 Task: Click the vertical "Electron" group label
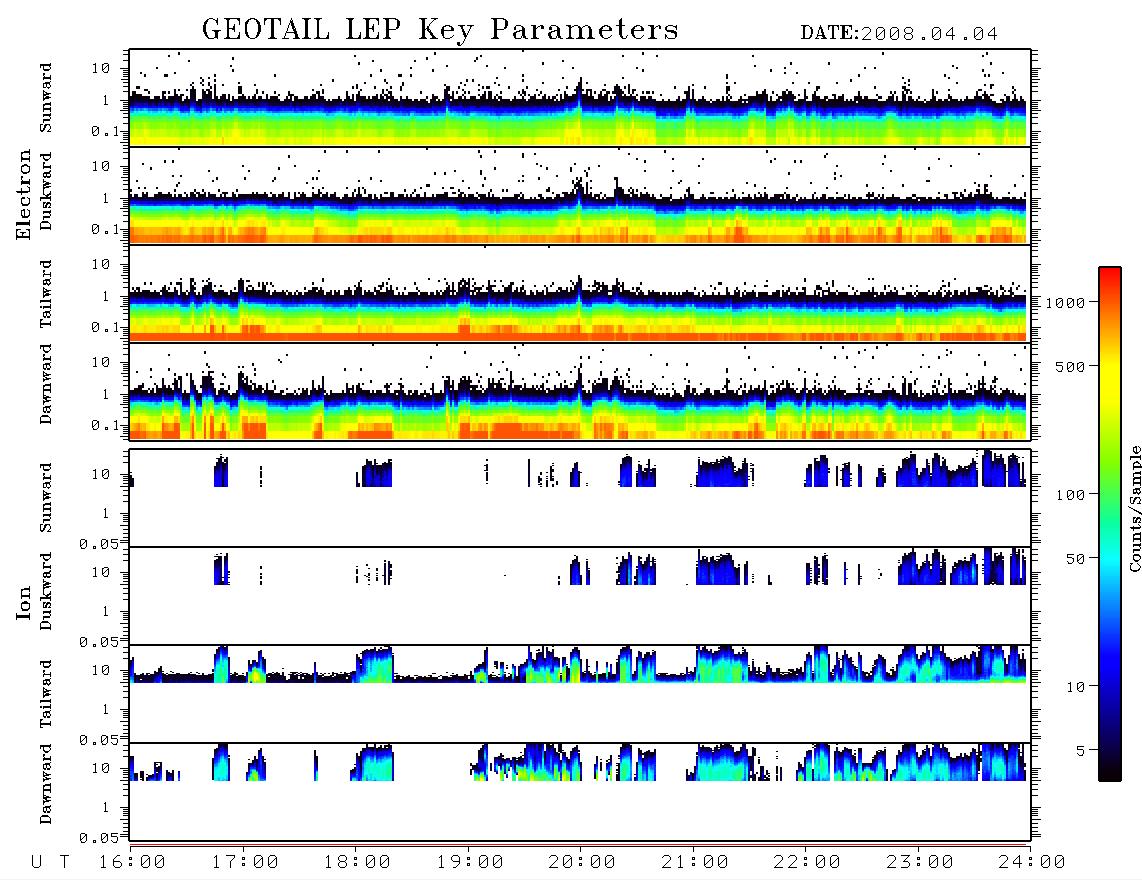24,195
